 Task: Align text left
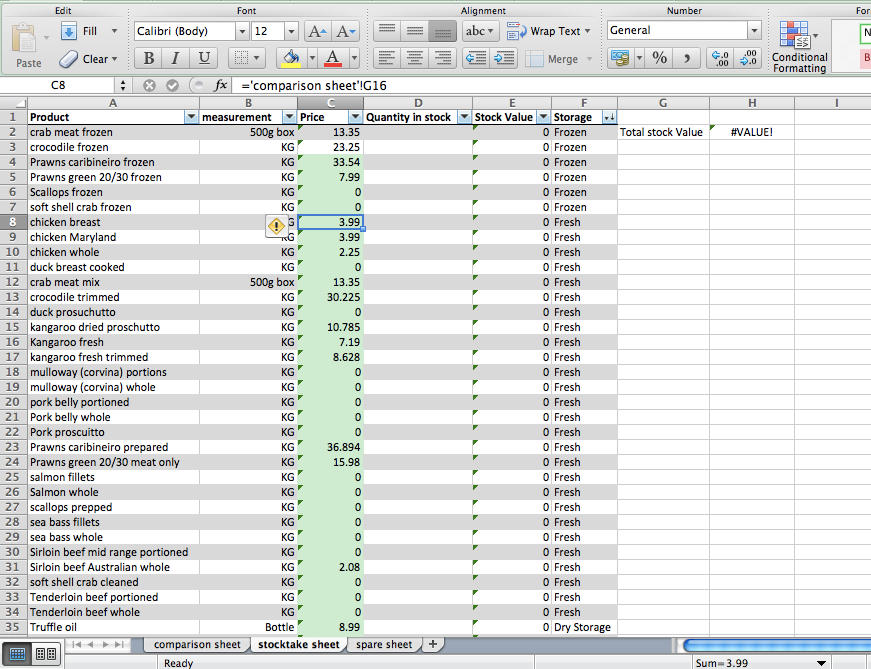click(x=387, y=58)
